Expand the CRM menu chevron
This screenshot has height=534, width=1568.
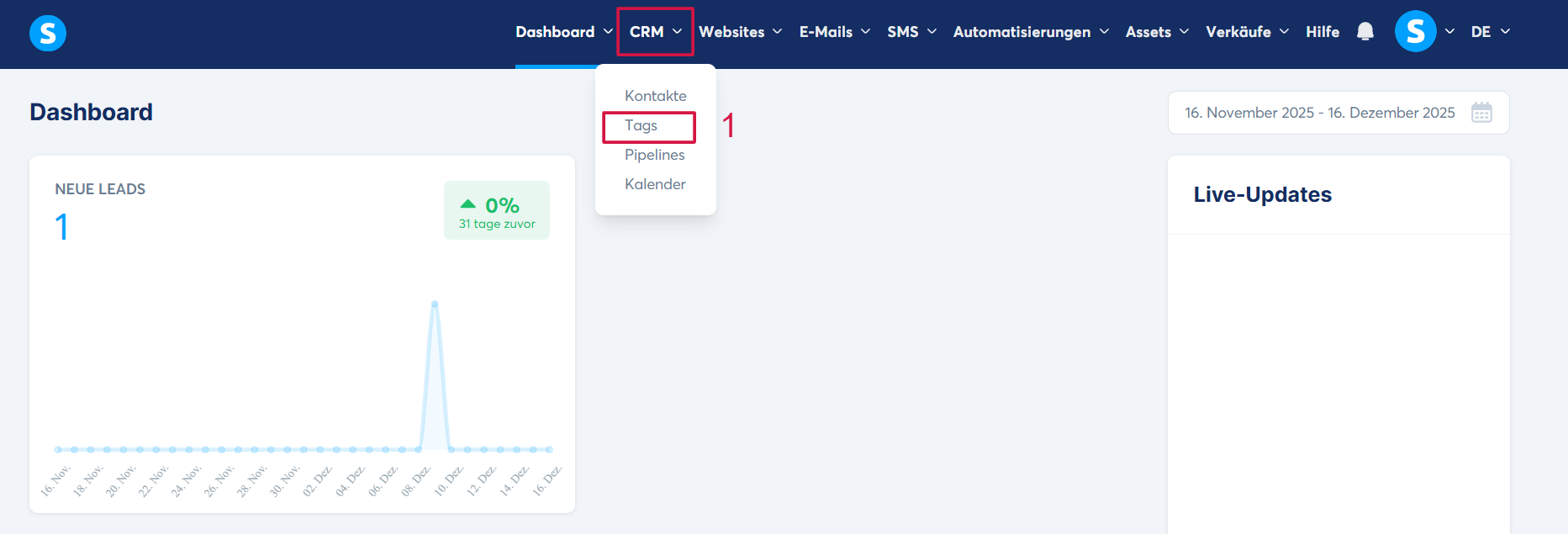(677, 32)
